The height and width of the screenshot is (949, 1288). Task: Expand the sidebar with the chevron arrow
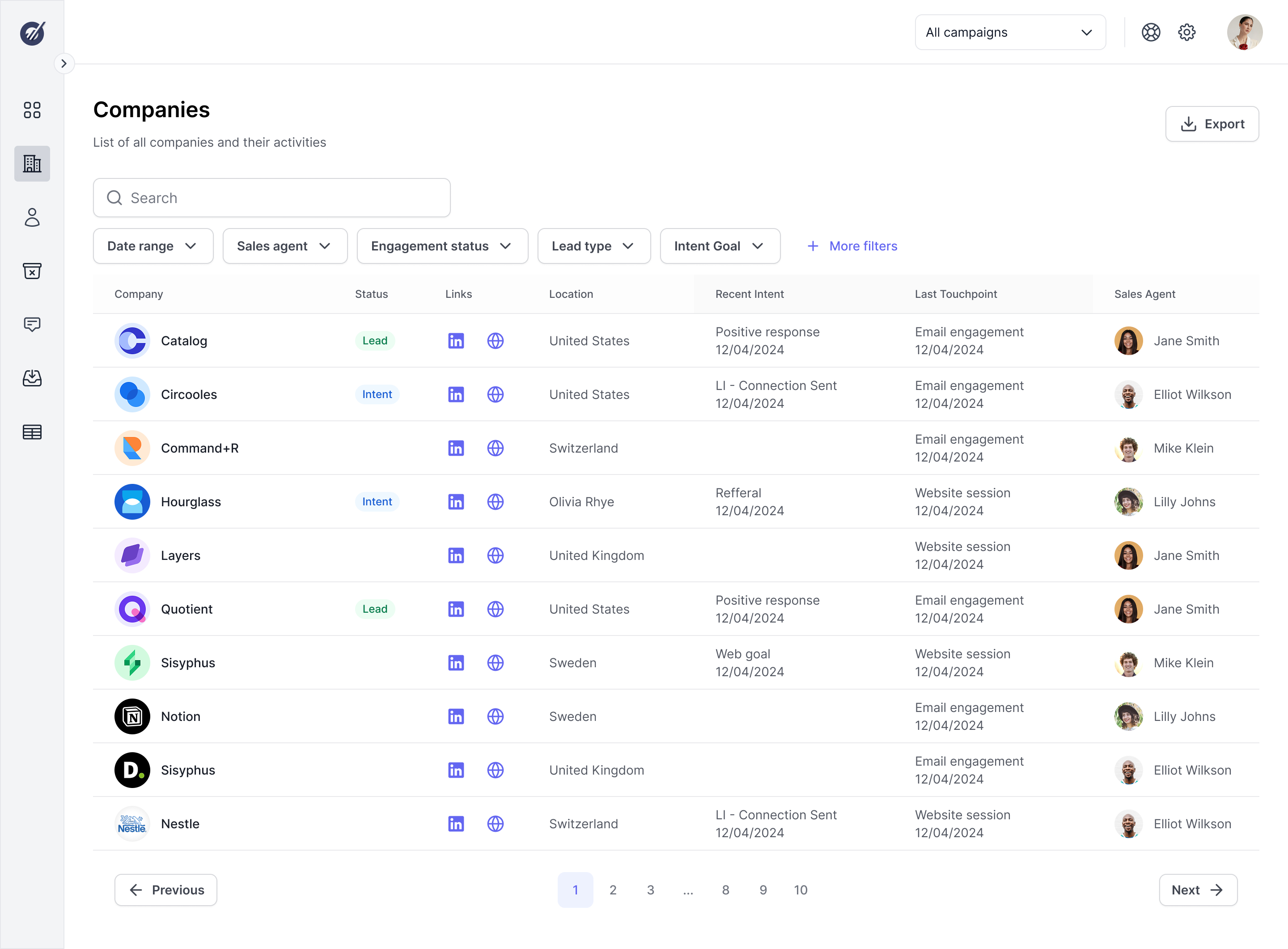[64, 63]
